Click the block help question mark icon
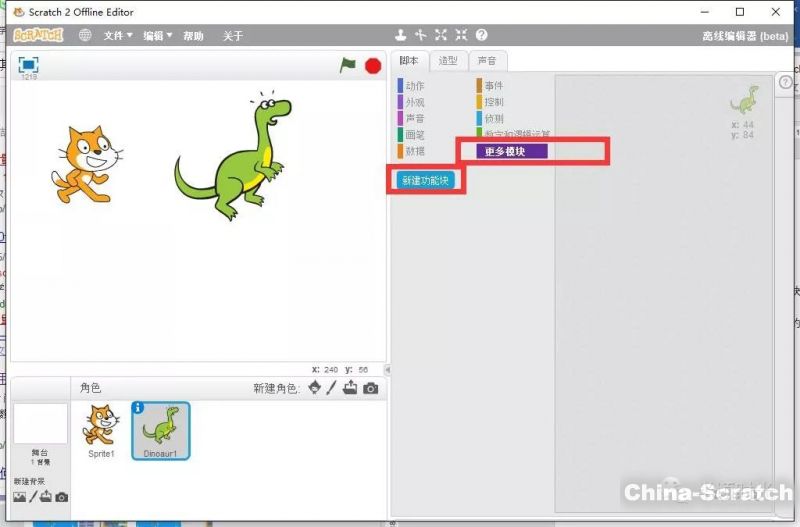The image size is (800, 527). (x=481, y=35)
